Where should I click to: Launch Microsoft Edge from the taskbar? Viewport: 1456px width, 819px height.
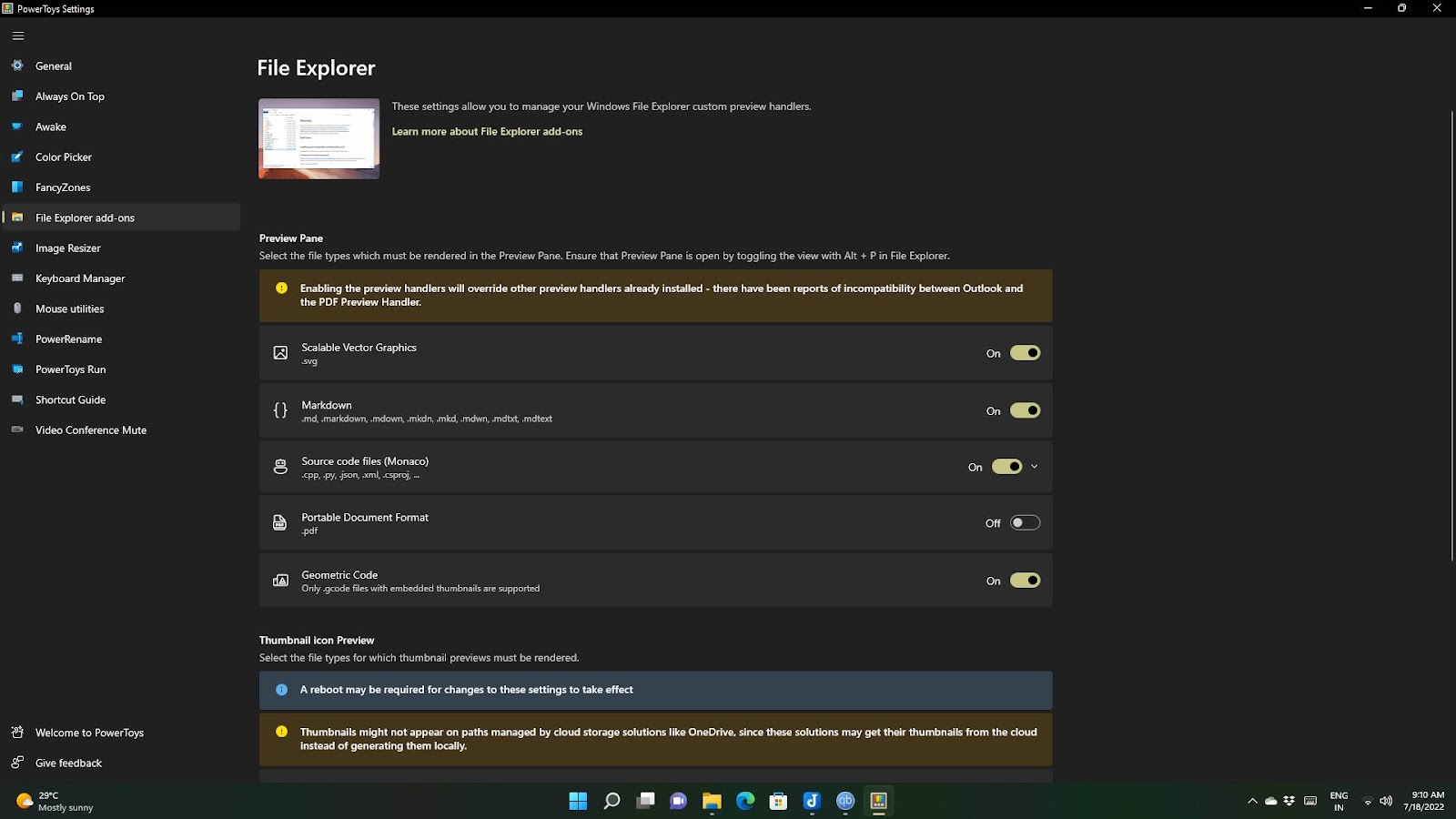745,801
